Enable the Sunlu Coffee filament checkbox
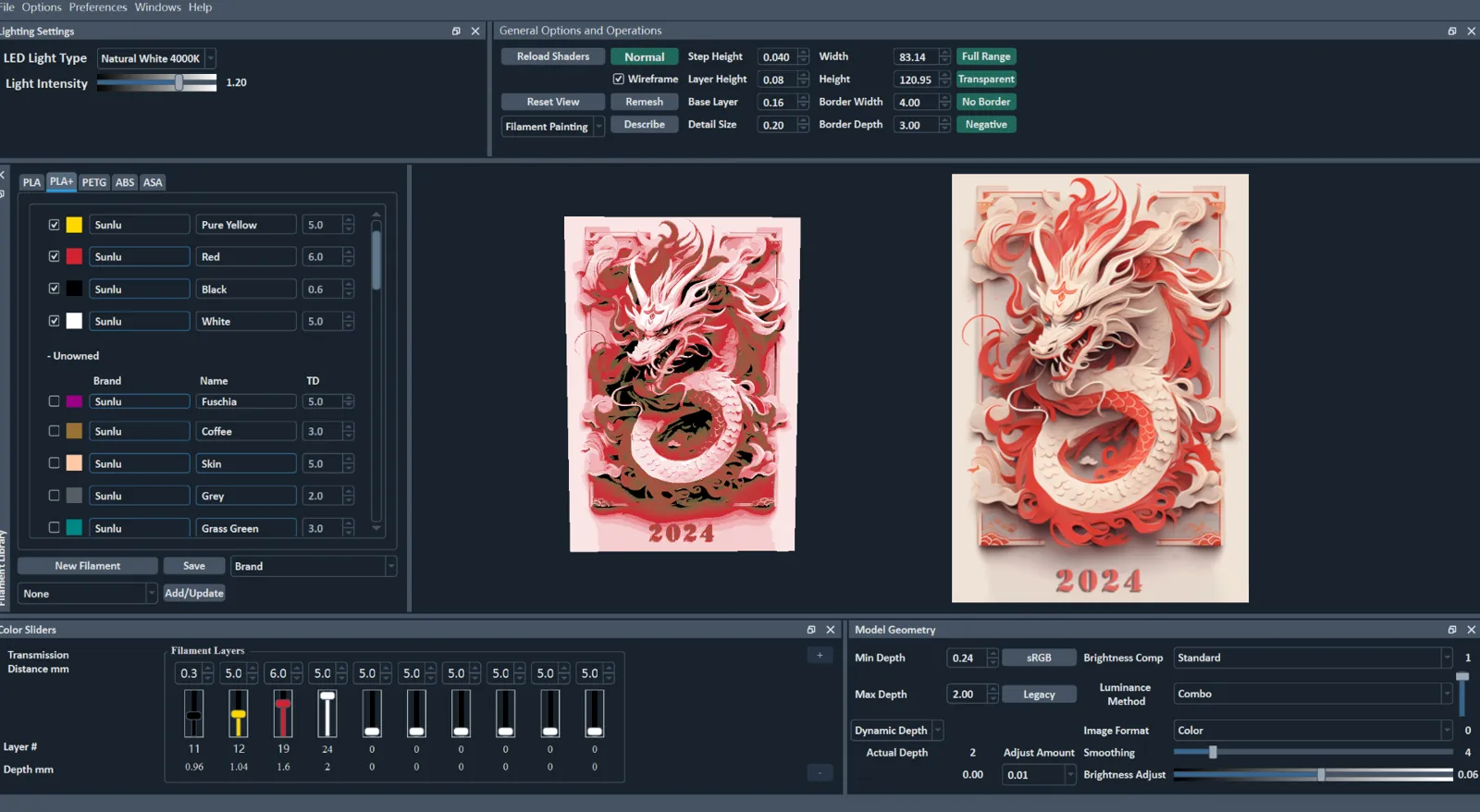This screenshot has height=812, width=1480. click(54, 431)
